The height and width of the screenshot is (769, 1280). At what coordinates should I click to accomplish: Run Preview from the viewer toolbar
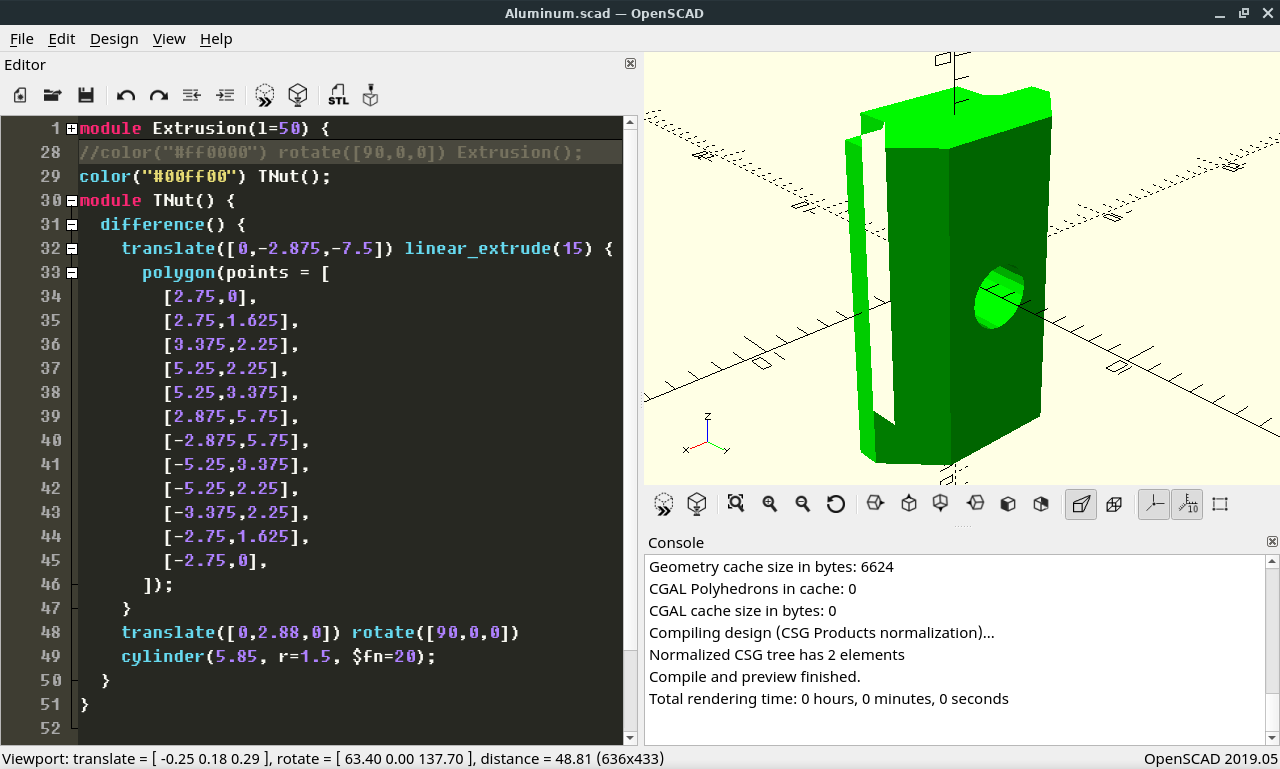(x=664, y=504)
